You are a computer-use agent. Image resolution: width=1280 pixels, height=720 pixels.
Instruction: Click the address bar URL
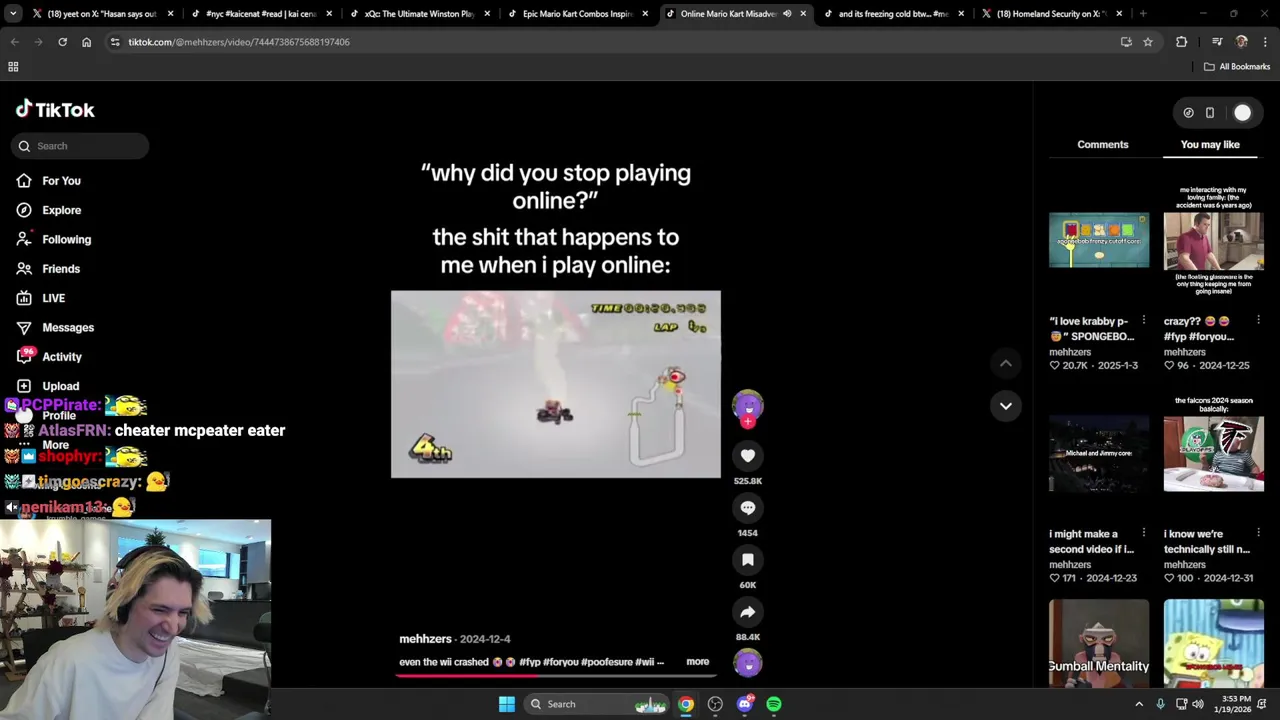click(239, 42)
